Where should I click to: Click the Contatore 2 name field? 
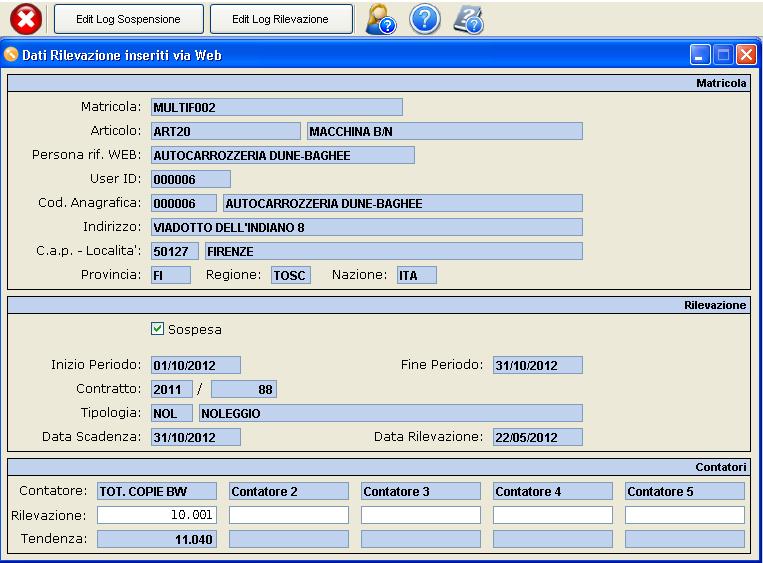(289, 491)
